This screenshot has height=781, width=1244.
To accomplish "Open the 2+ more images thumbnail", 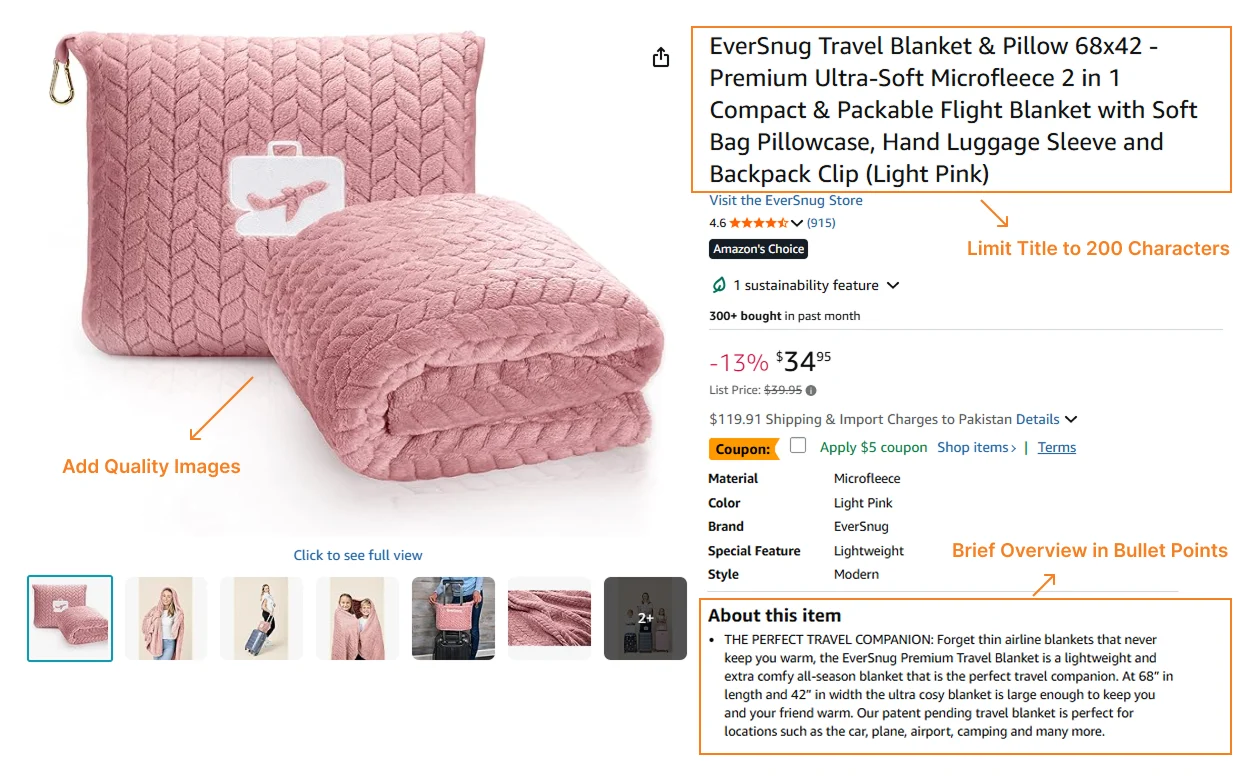I will click(x=645, y=618).
